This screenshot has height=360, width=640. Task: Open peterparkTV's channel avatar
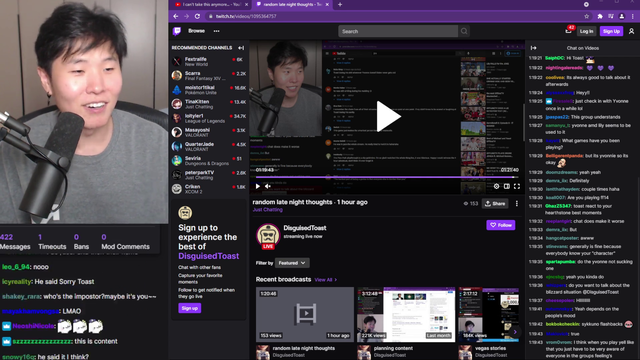pyautogui.click(x=177, y=175)
